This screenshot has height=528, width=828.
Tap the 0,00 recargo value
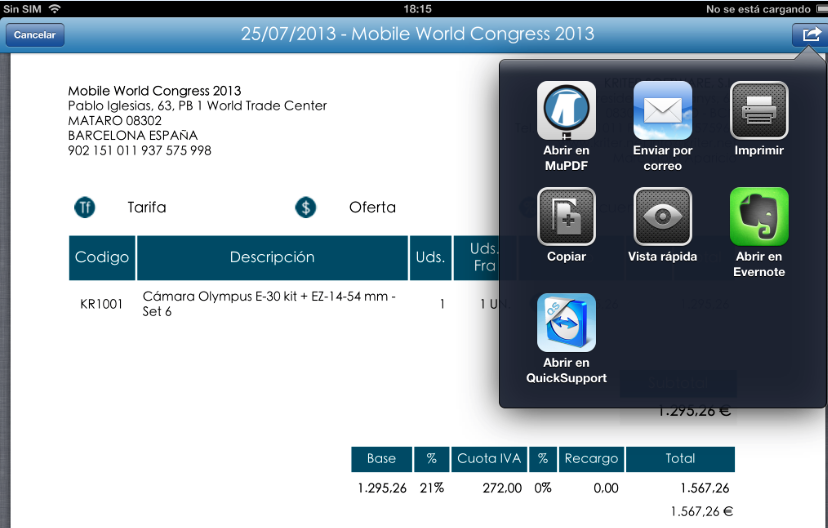pyautogui.click(x=606, y=488)
